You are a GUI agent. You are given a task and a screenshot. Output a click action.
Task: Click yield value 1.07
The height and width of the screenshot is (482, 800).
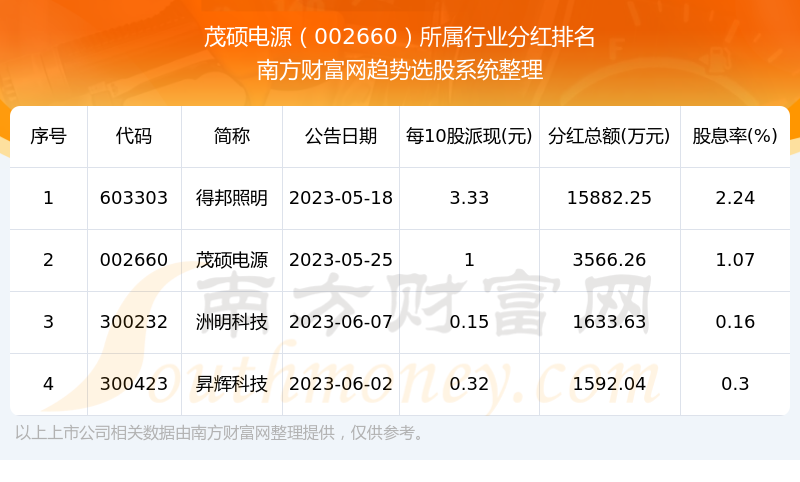(x=735, y=260)
